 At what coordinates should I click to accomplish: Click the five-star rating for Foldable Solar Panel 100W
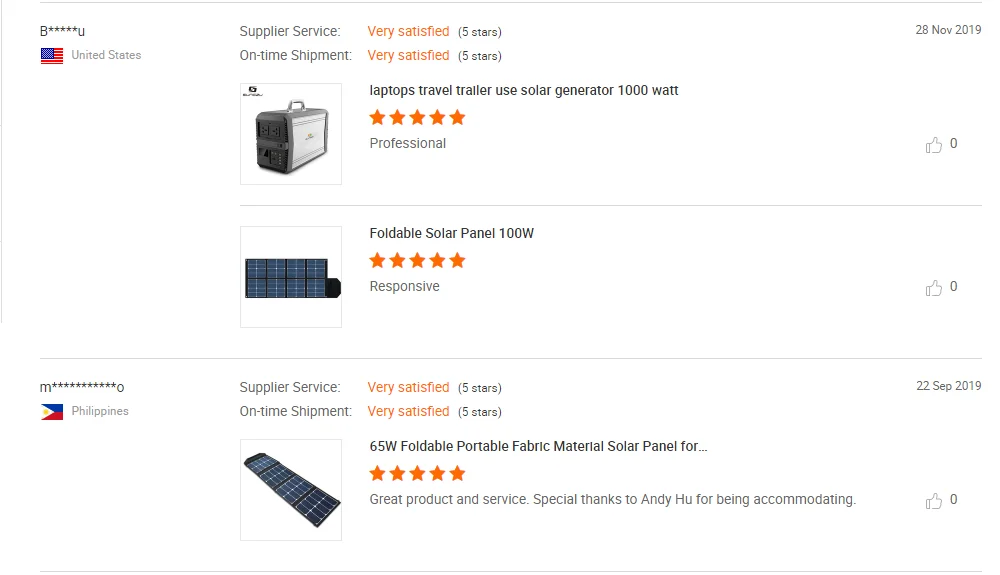click(417, 261)
